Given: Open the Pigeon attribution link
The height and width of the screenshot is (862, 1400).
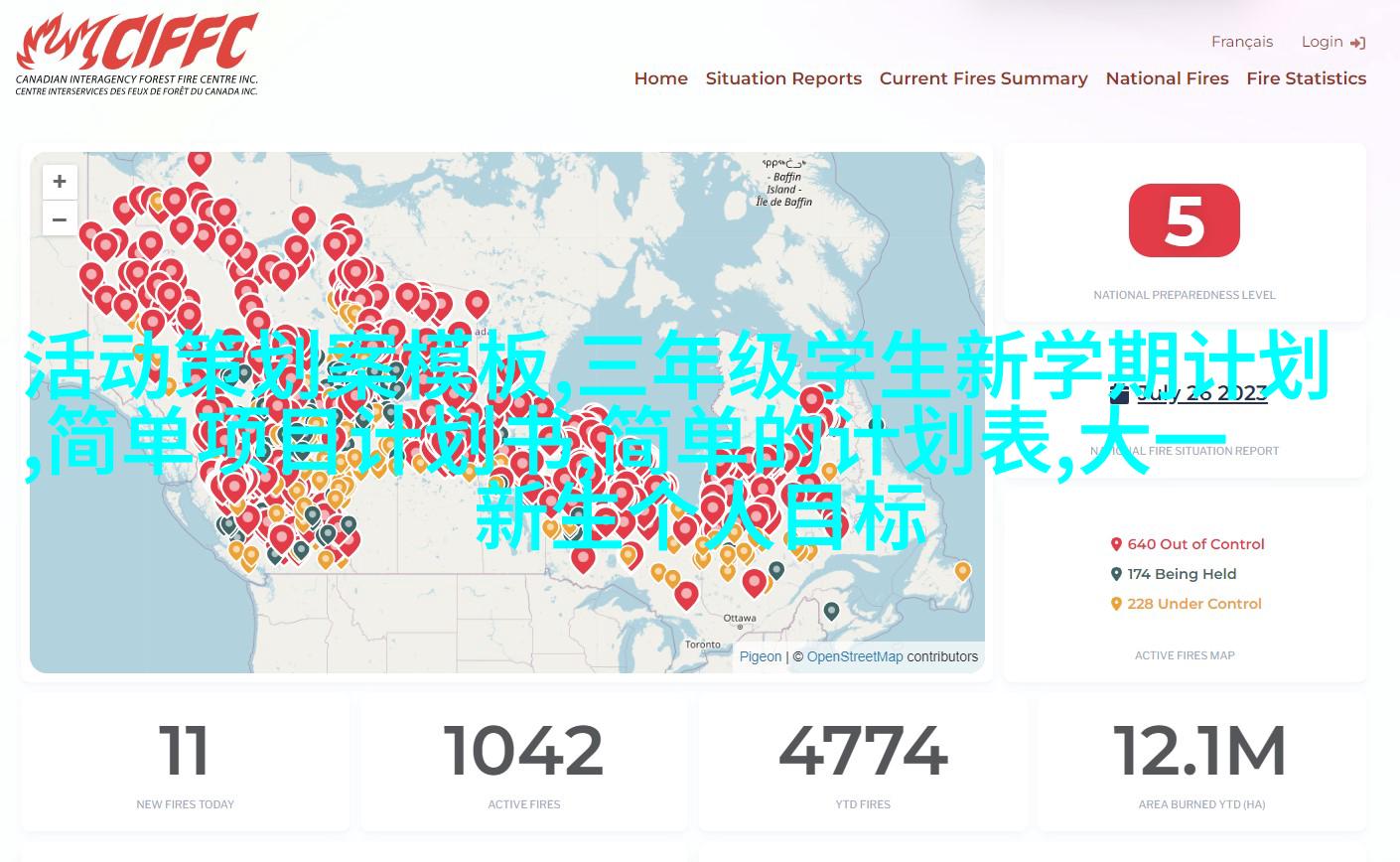Looking at the screenshot, I should point(760,656).
